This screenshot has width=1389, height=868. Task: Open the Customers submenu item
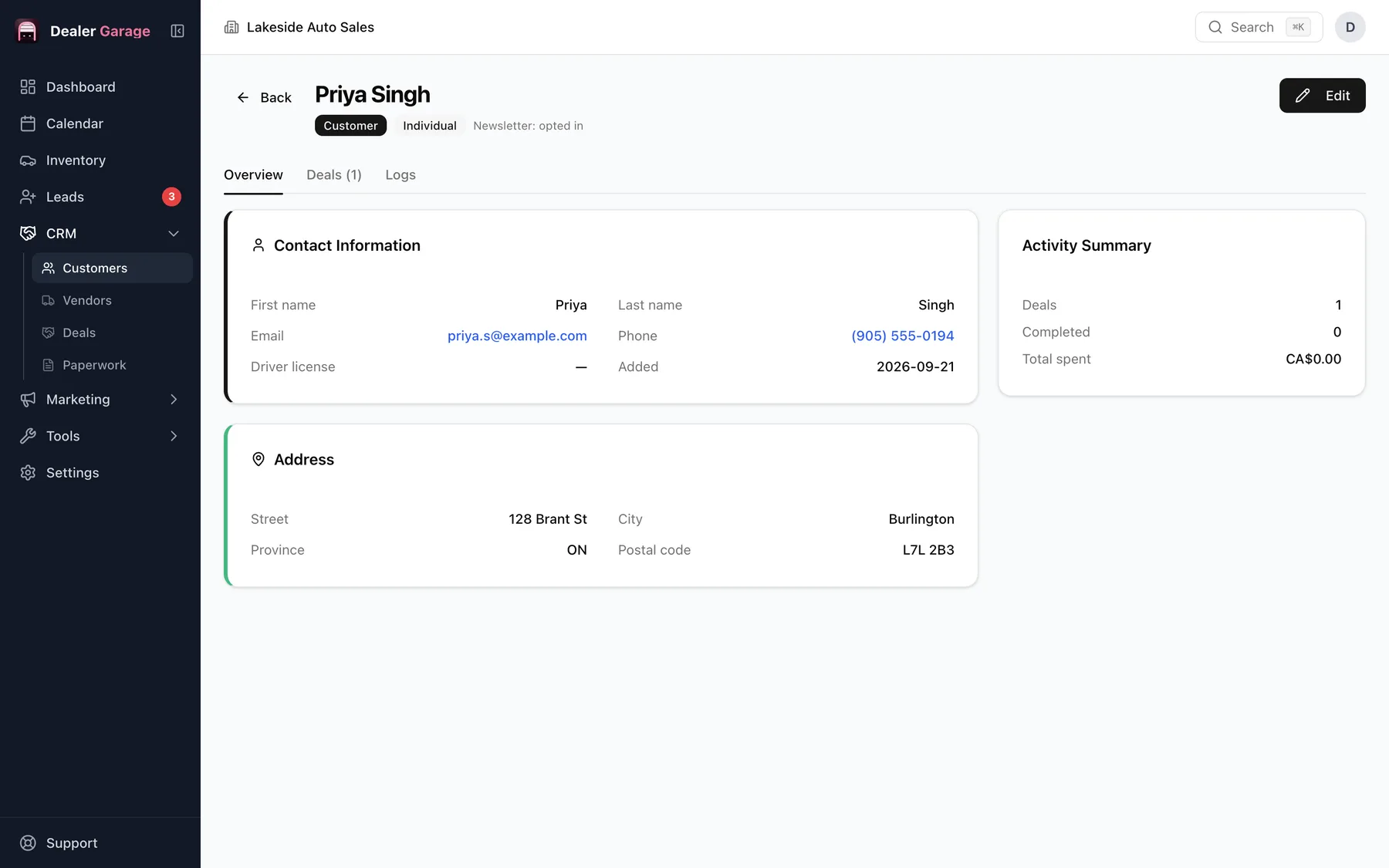[112, 268]
